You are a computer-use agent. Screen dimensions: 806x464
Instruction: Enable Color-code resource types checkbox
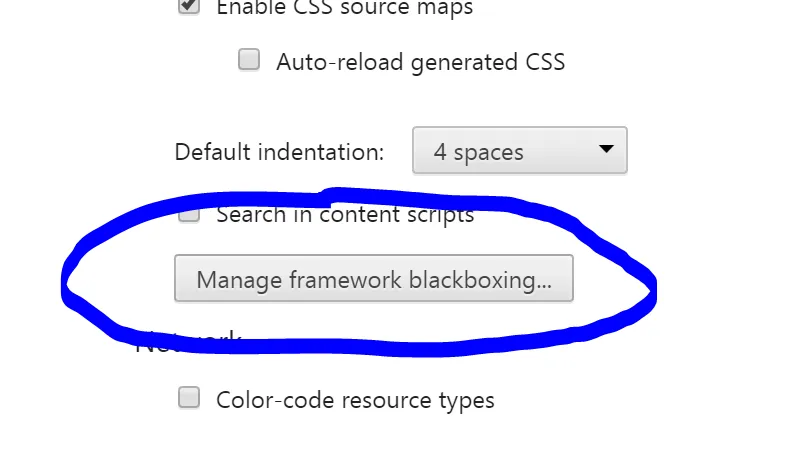click(189, 399)
